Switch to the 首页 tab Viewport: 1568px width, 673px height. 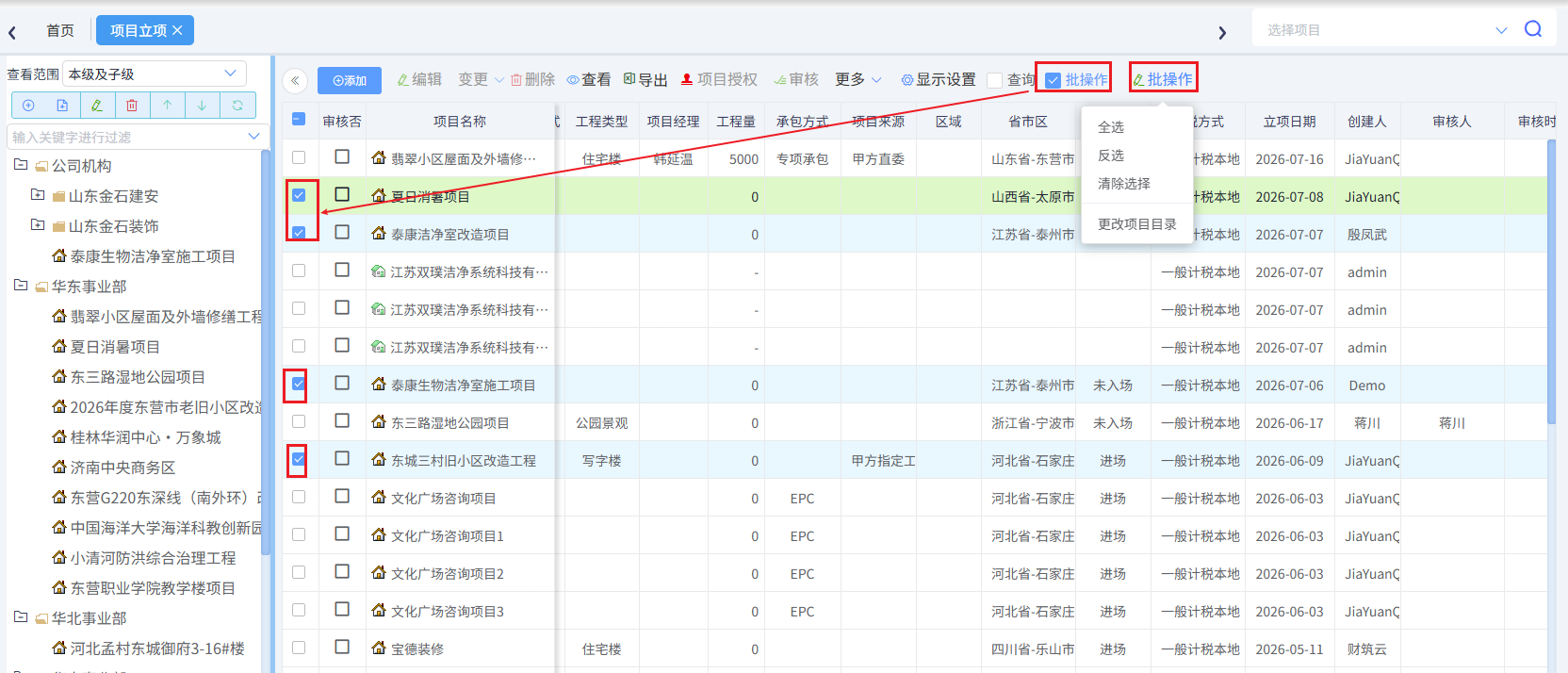[x=60, y=30]
